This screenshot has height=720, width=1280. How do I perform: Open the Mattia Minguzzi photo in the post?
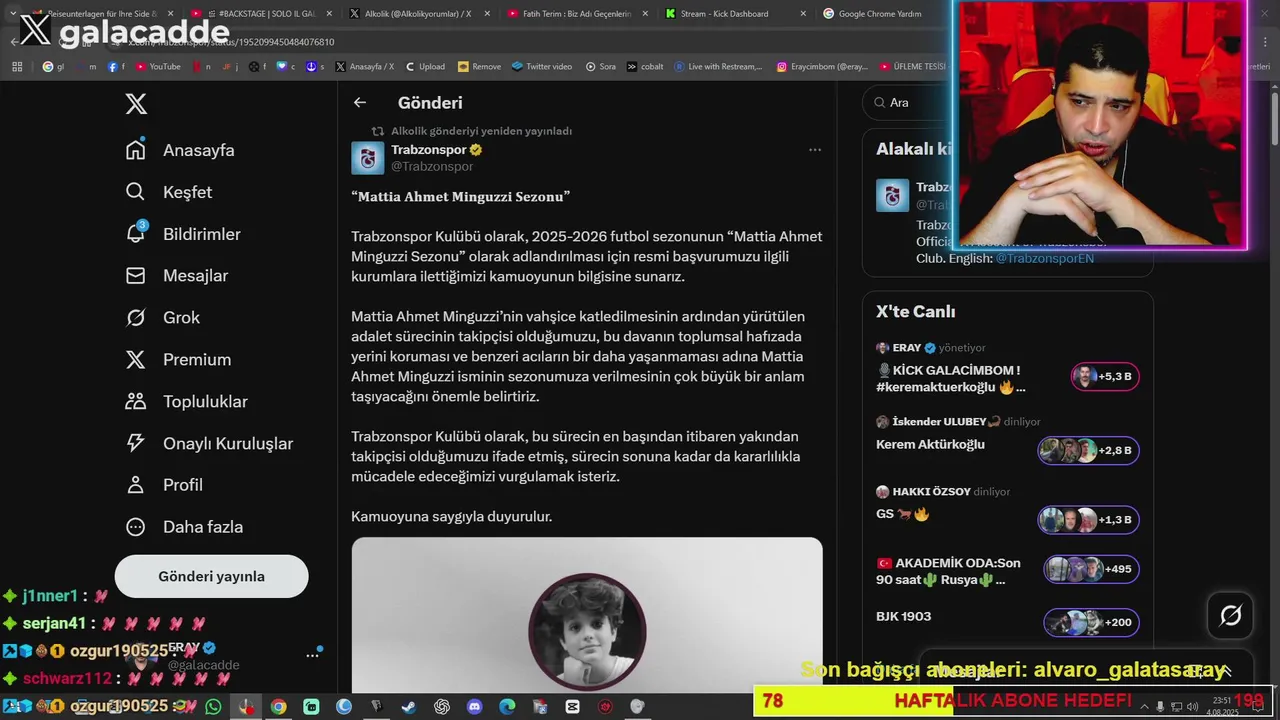click(x=587, y=616)
